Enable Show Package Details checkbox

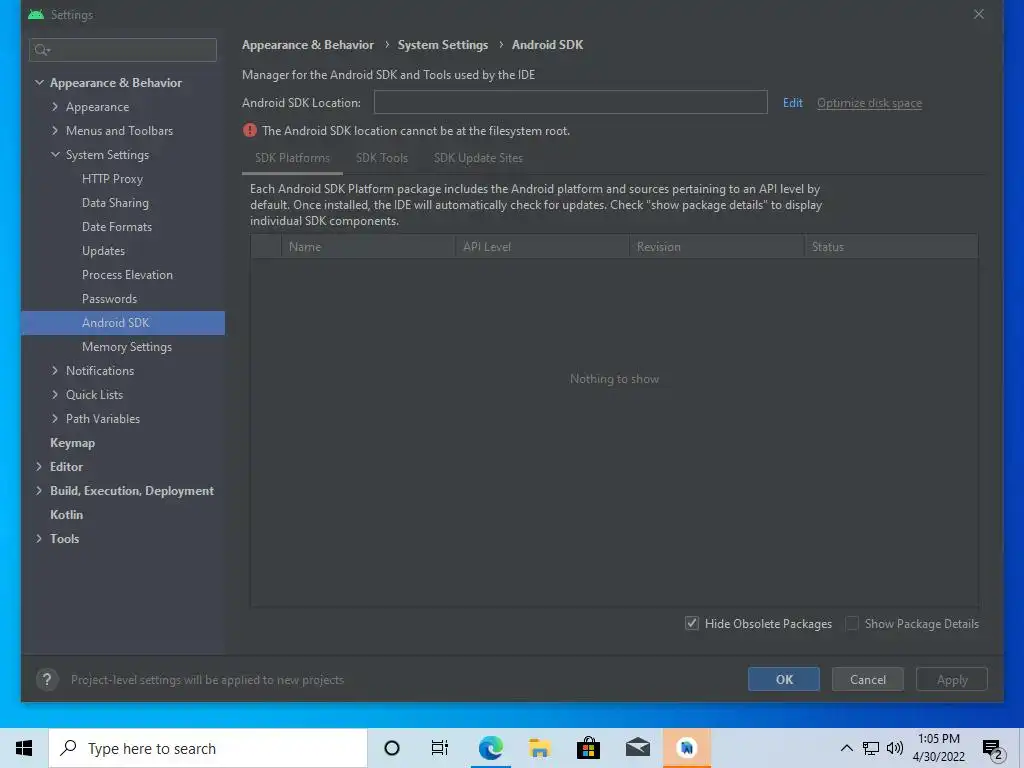(852, 624)
